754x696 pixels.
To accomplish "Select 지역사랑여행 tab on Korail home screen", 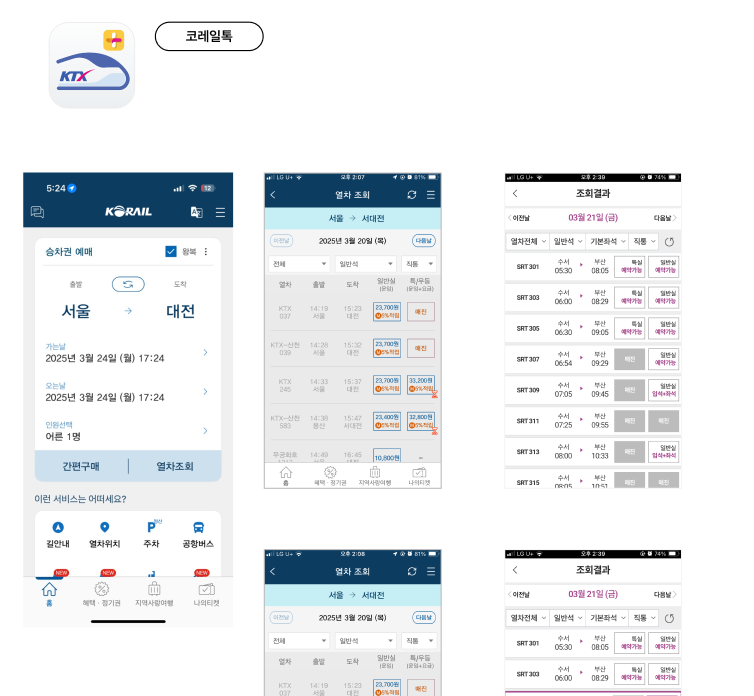I will (x=154, y=595).
